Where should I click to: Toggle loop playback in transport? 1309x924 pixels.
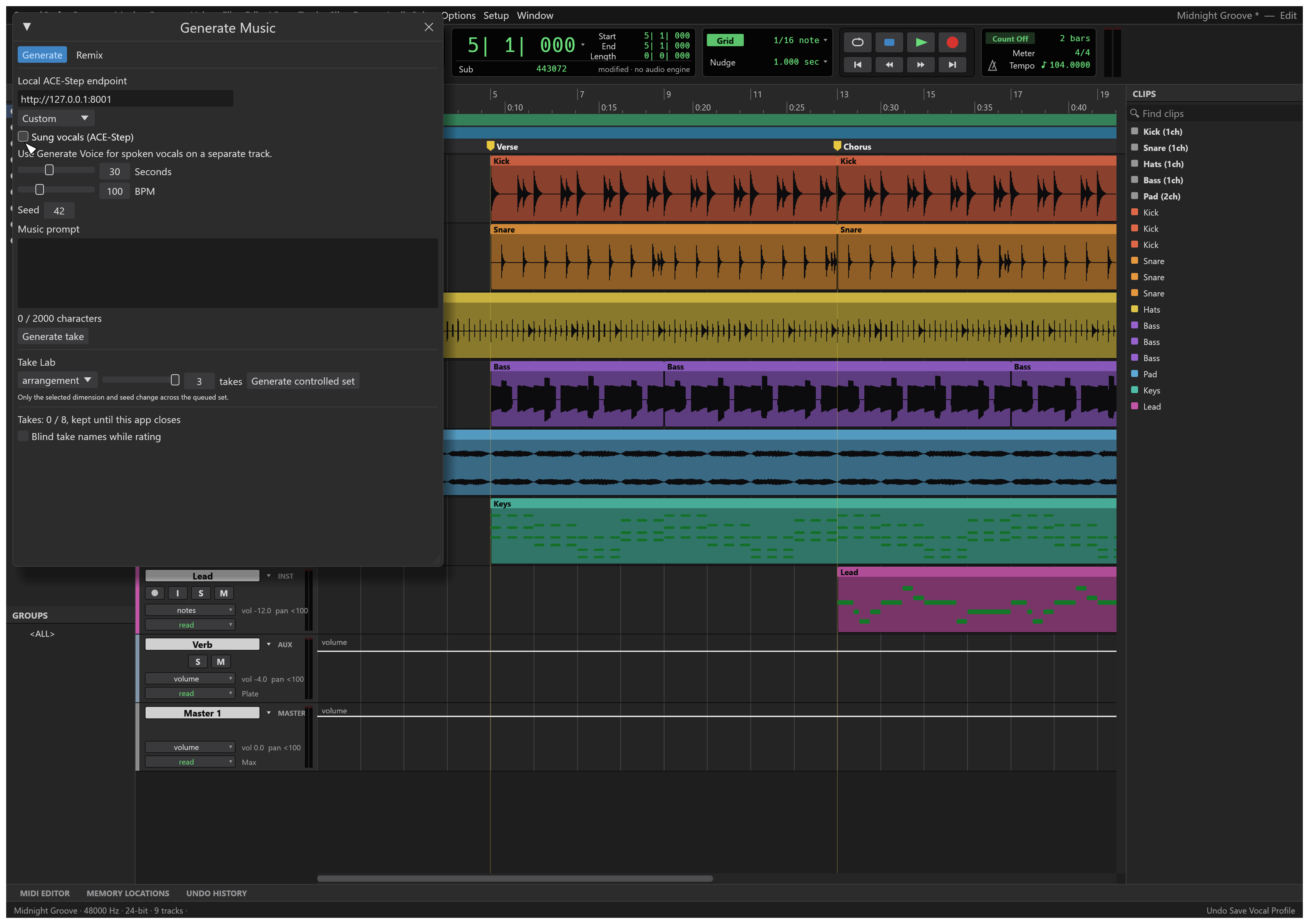[x=857, y=42]
